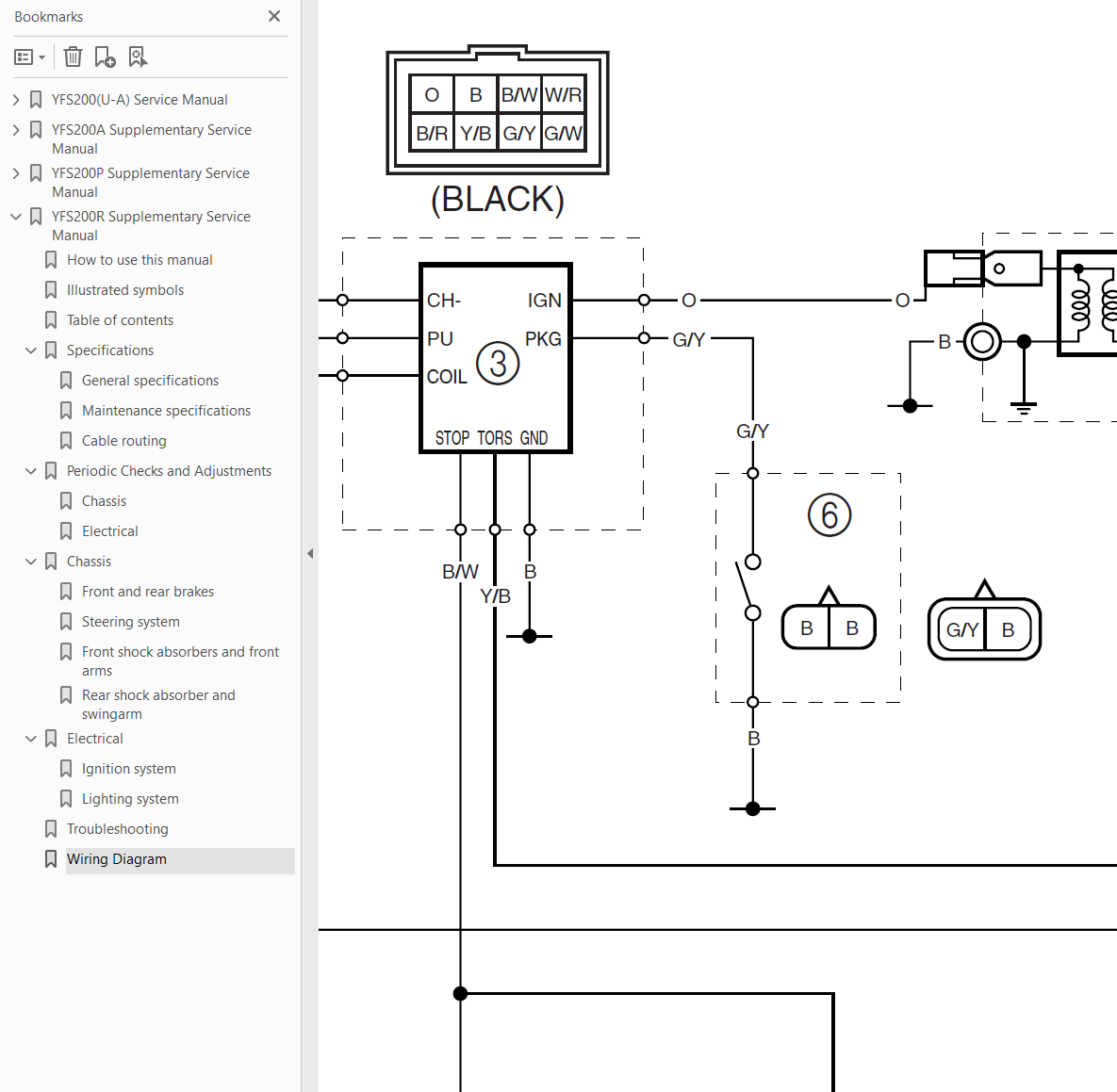Open YFS200P Supplementary Service Manual bookmark

point(150,182)
